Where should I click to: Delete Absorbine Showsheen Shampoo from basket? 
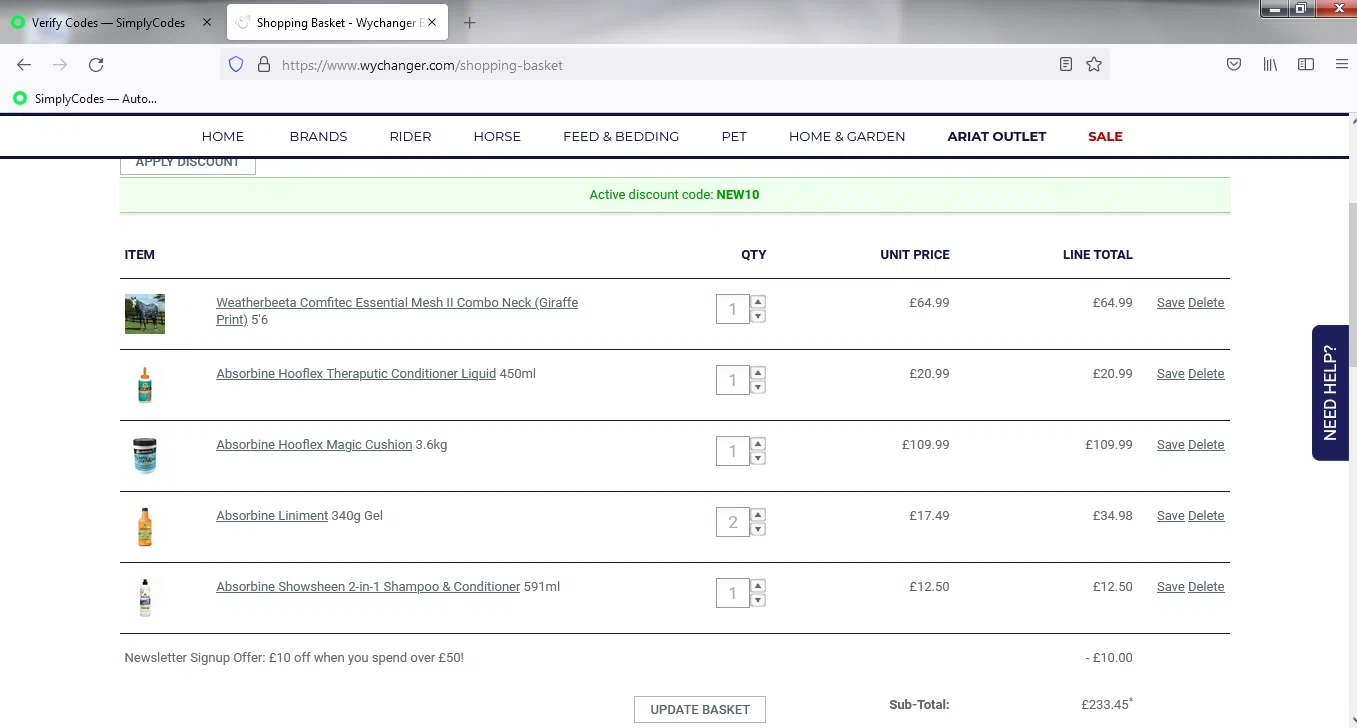[1206, 587]
